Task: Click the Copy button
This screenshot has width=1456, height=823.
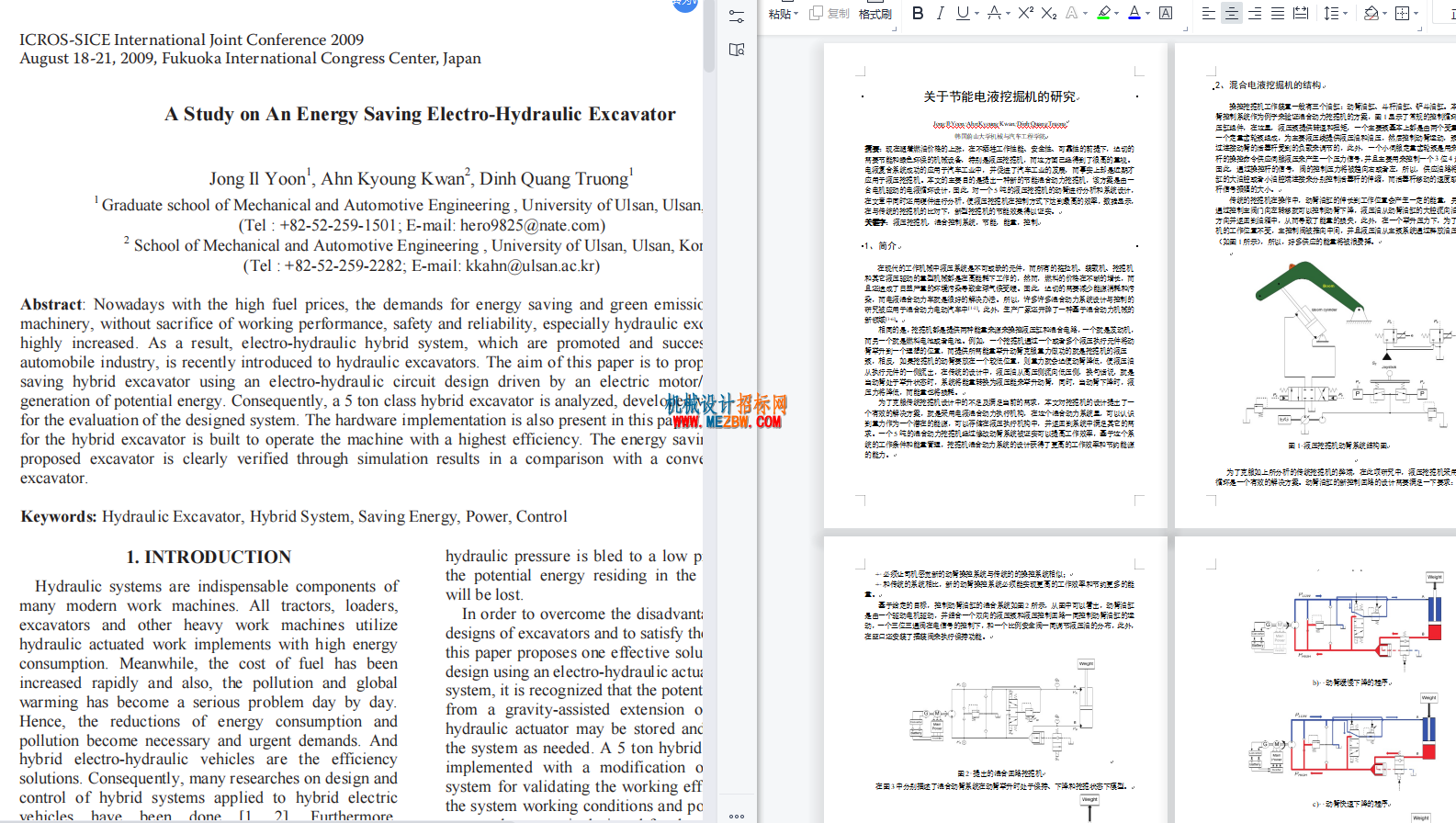Action: [x=830, y=14]
